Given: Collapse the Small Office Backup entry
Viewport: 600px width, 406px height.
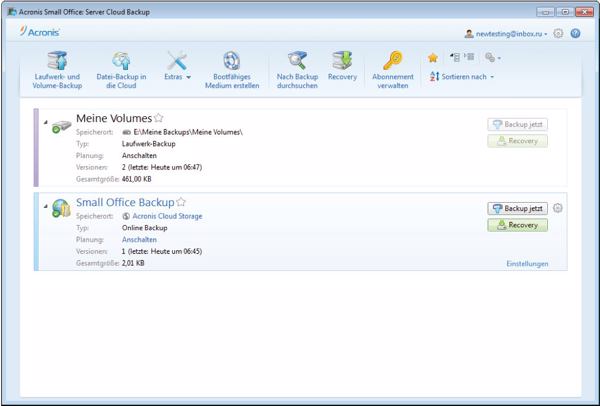Looking at the screenshot, I should pyautogui.click(x=46, y=206).
